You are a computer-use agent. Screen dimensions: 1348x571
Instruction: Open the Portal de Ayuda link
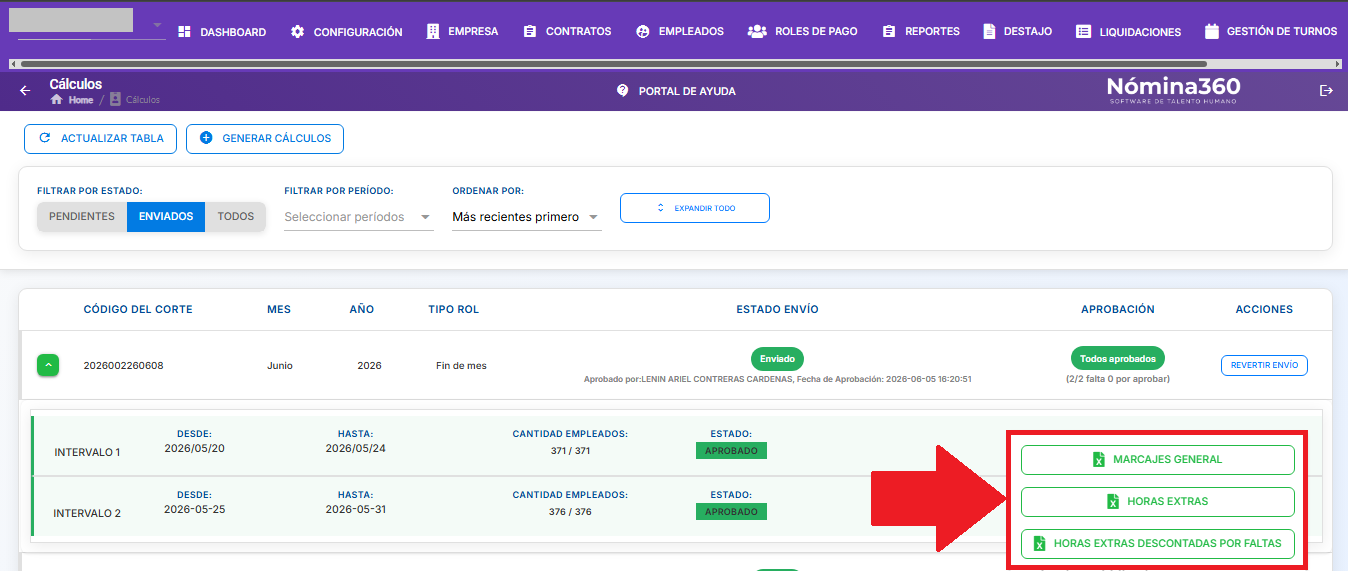tap(676, 91)
